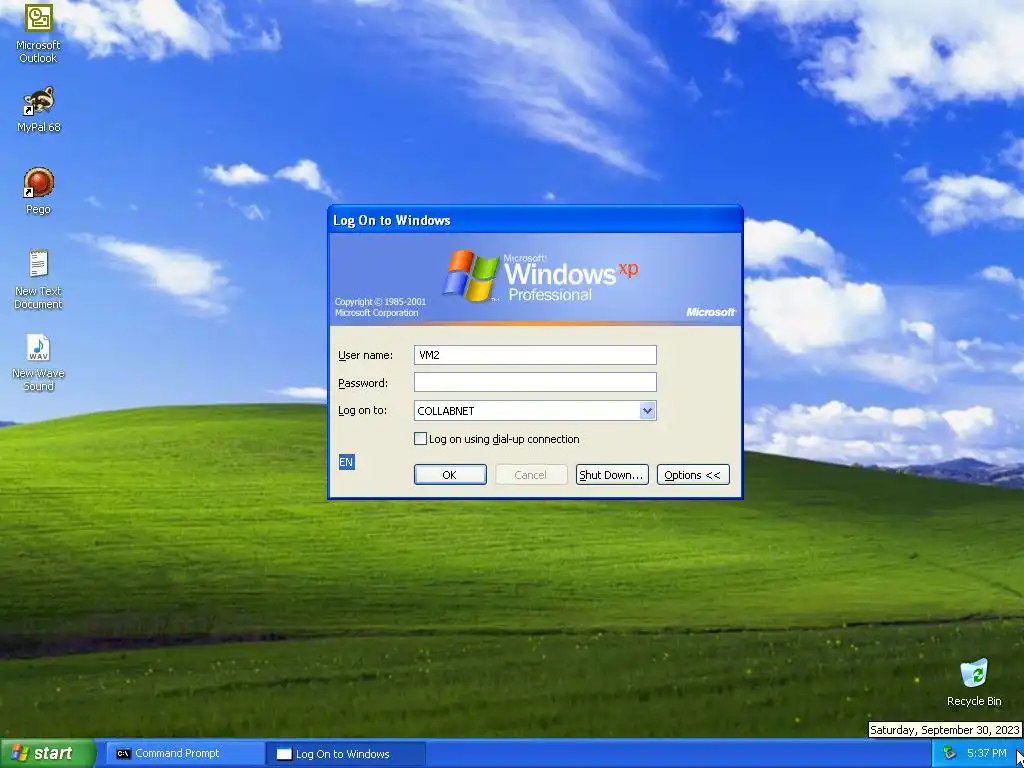Collapse the dialog with Options <<
The height and width of the screenshot is (768, 1024).
click(693, 475)
